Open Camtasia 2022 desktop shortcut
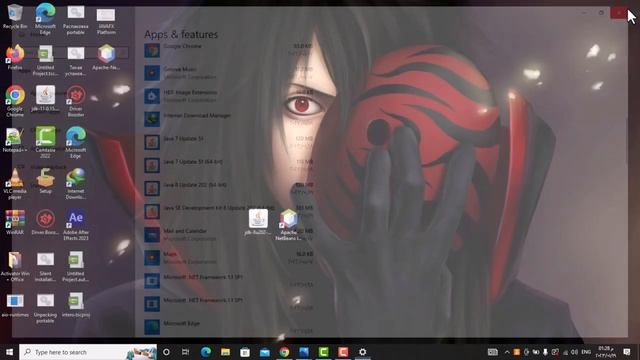The width and height of the screenshot is (640, 360). click(x=45, y=142)
